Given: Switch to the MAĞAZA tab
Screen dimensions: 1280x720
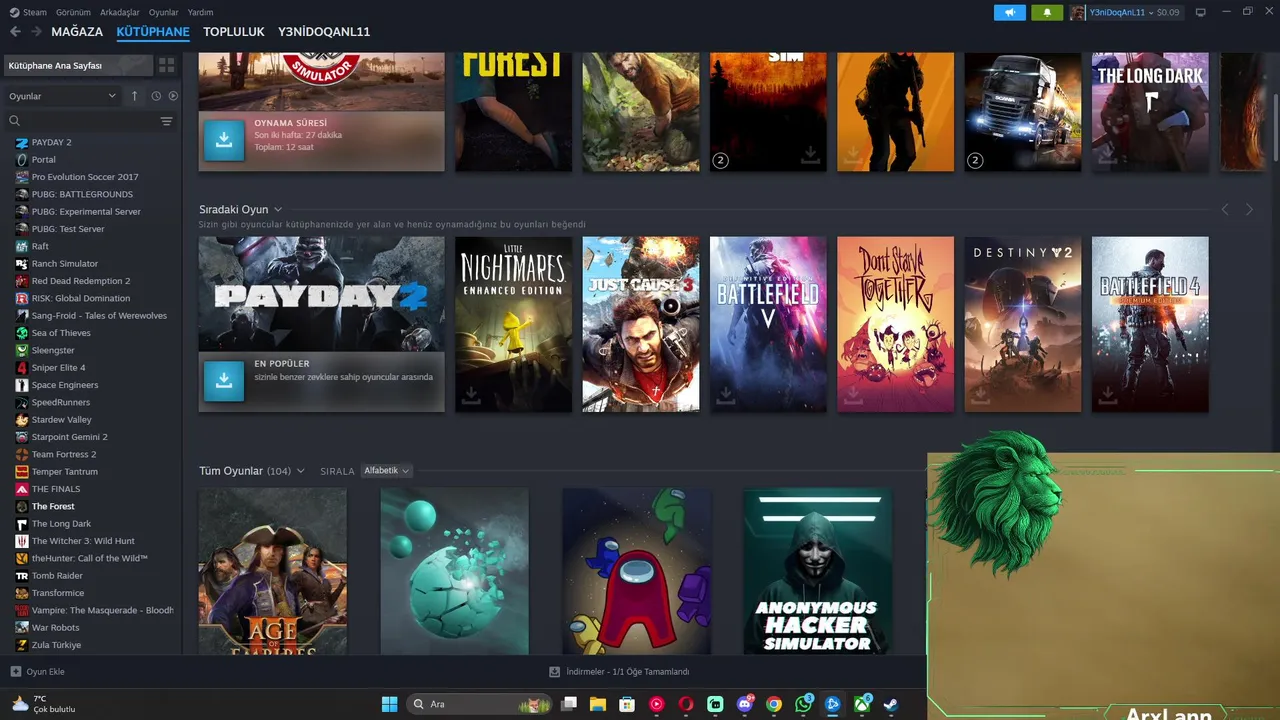Looking at the screenshot, I should click(77, 32).
